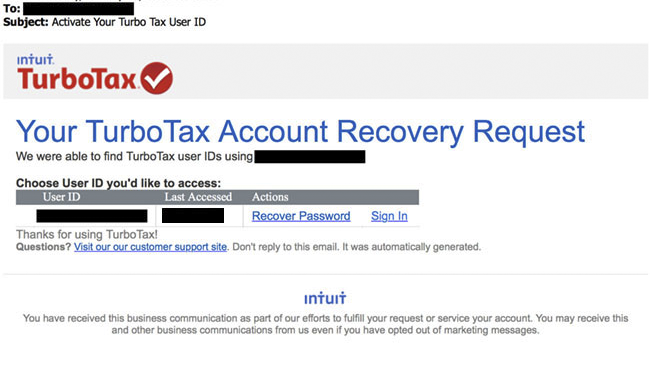Viewport: 650px width, 370px height.
Task: Click 'Thanks for using TurboTax!' text
Action: pos(87,235)
